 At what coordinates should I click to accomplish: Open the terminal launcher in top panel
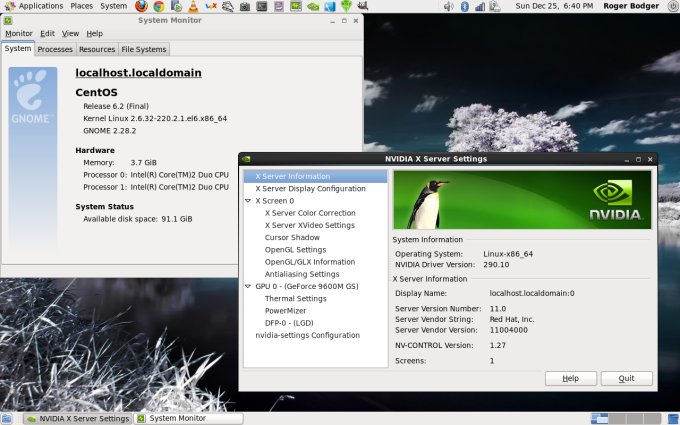coord(262,6)
